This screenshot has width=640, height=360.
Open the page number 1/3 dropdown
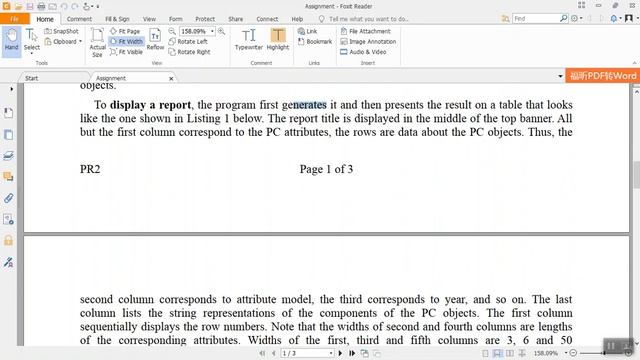pyautogui.click(x=331, y=353)
